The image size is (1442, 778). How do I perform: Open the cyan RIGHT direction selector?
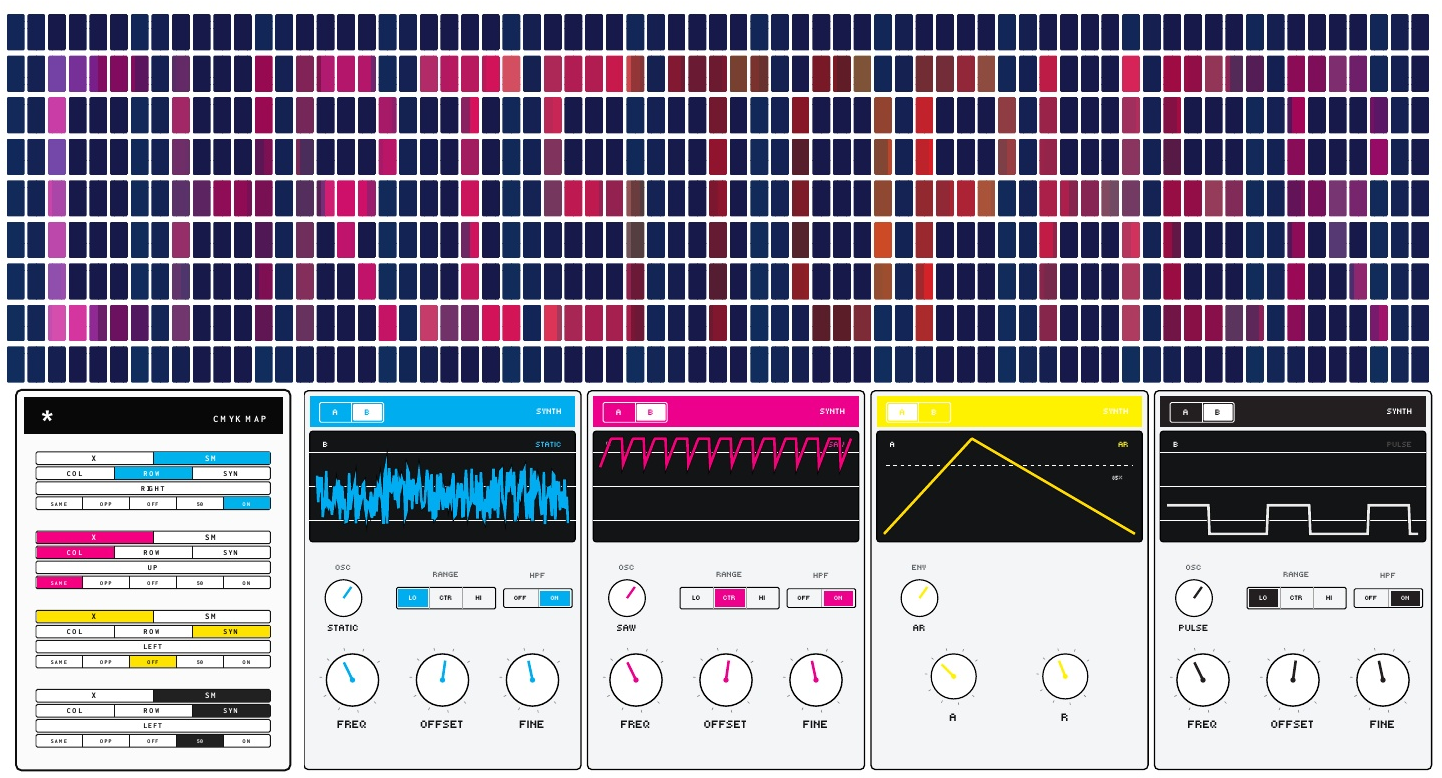tap(153, 488)
